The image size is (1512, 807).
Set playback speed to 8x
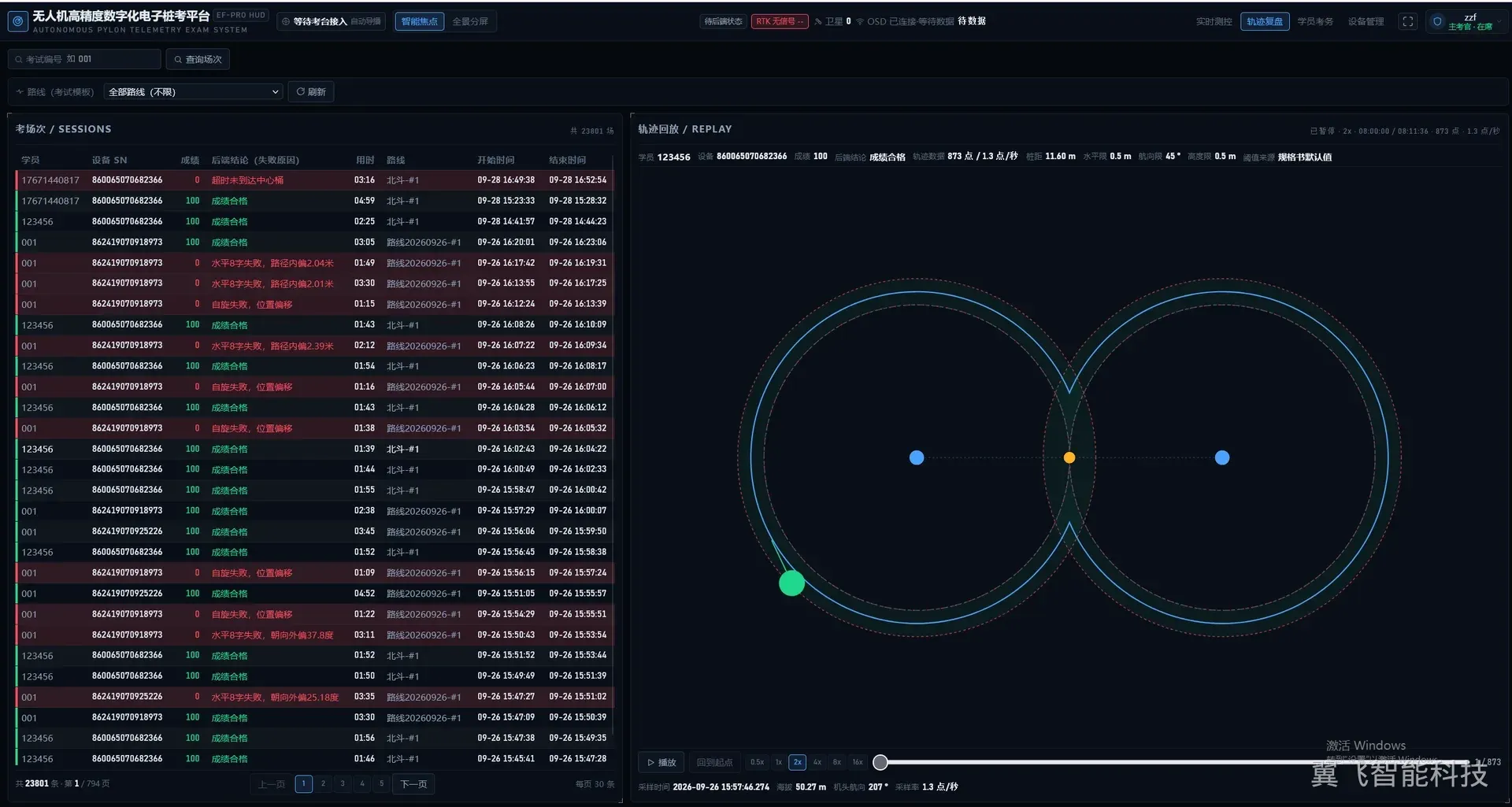tap(837, 762)
